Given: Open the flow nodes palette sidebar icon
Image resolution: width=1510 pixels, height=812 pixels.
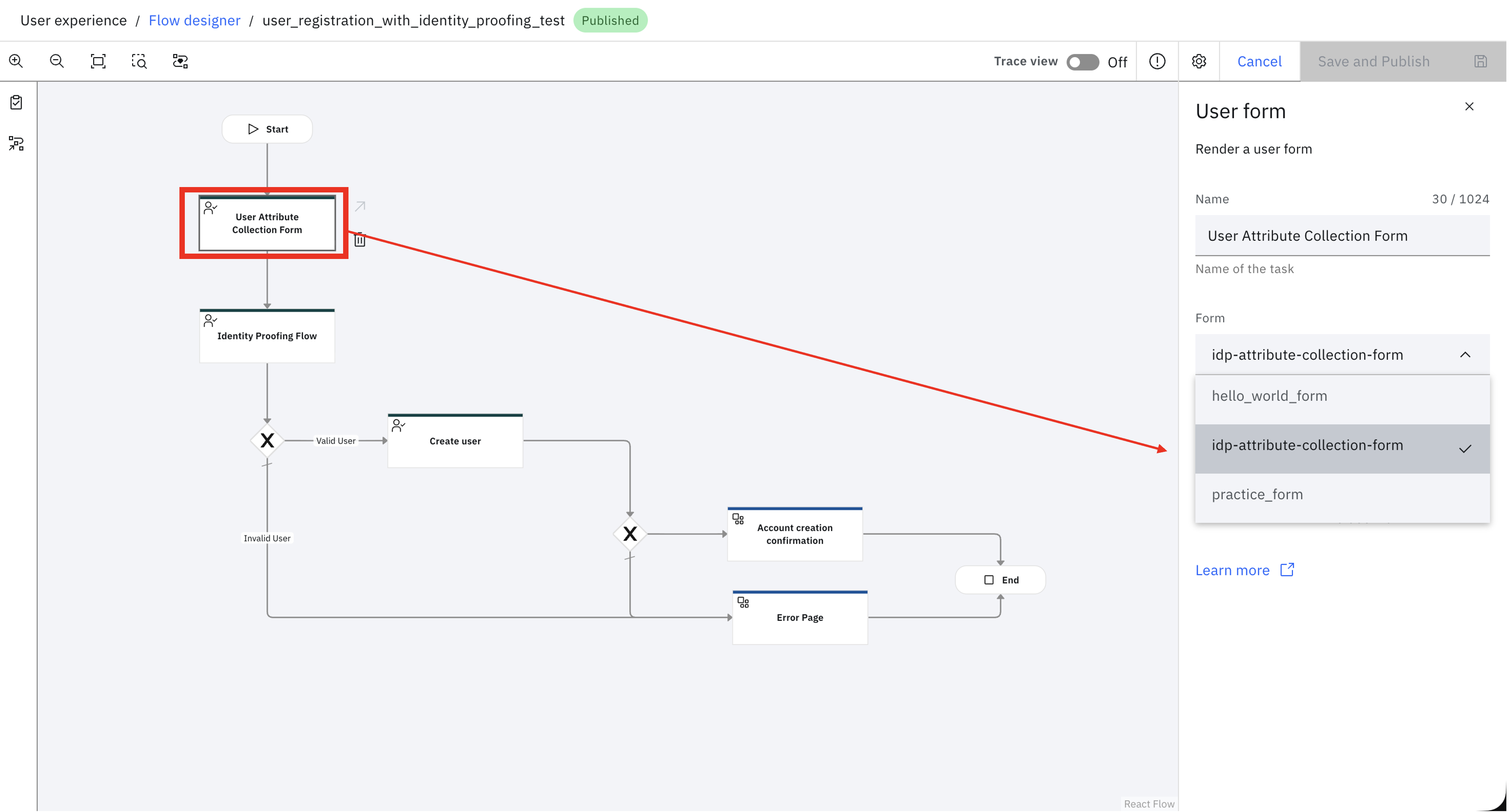Looking at the screenshot, I should pyautogui.click(x=16, y=143).
